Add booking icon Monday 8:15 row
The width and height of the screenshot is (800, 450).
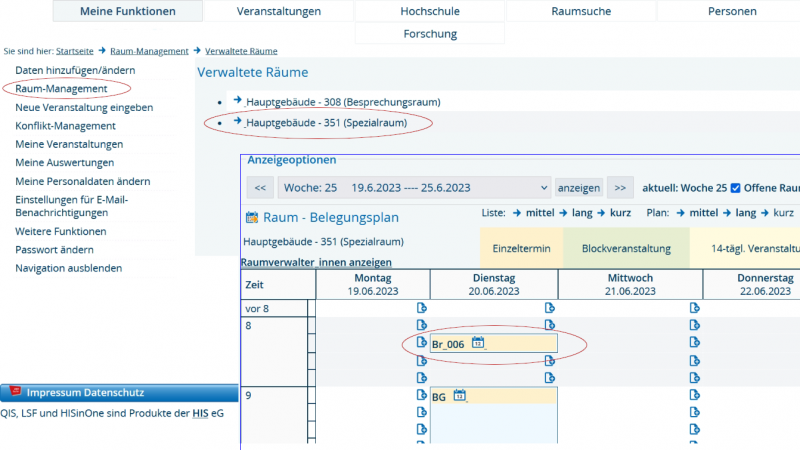[421, 342]
